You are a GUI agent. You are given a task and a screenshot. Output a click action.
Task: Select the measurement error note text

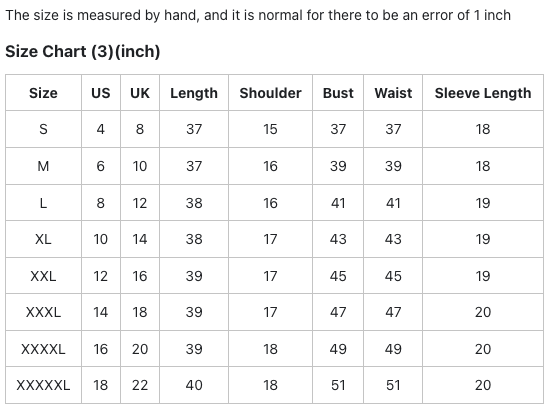(258, 15)
